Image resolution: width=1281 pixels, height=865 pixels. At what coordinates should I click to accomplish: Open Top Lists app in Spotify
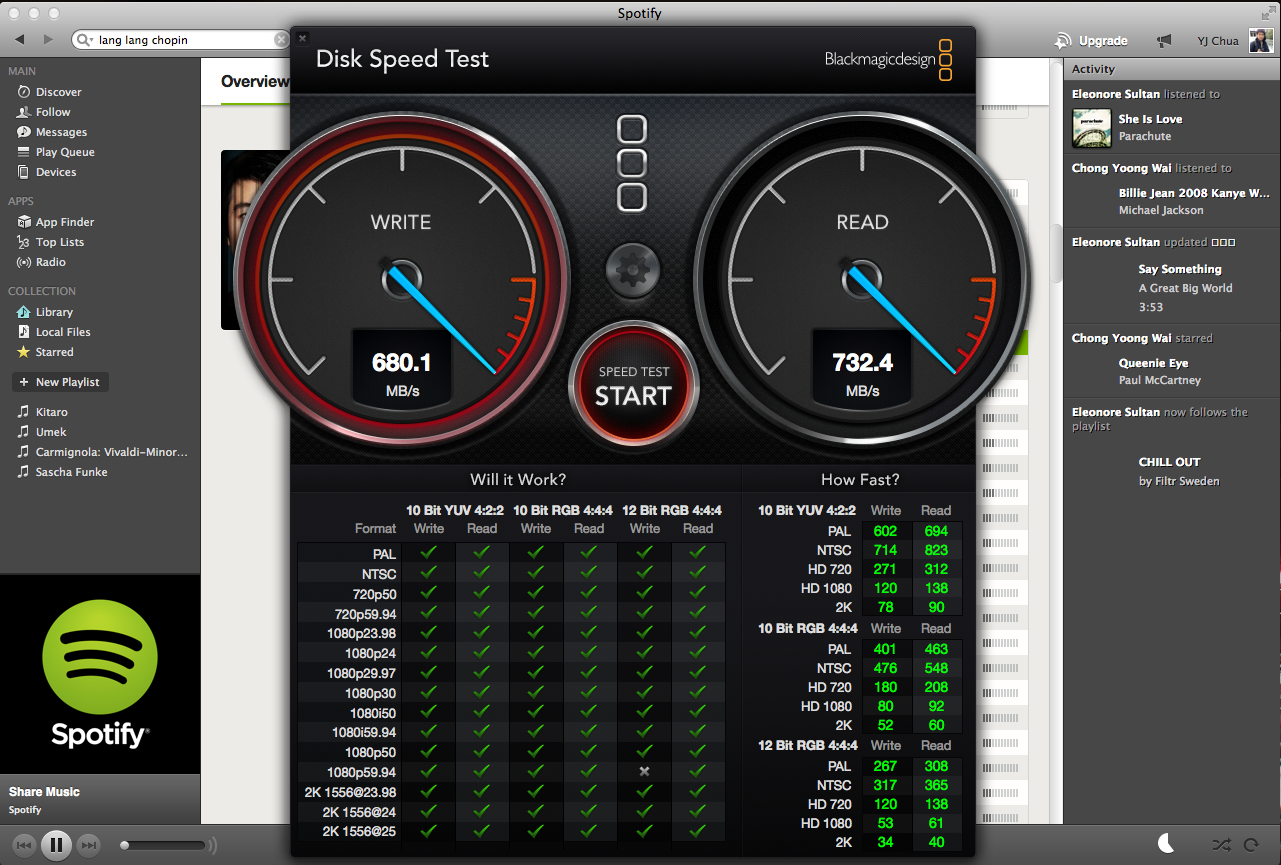click(x=60, y=242)
